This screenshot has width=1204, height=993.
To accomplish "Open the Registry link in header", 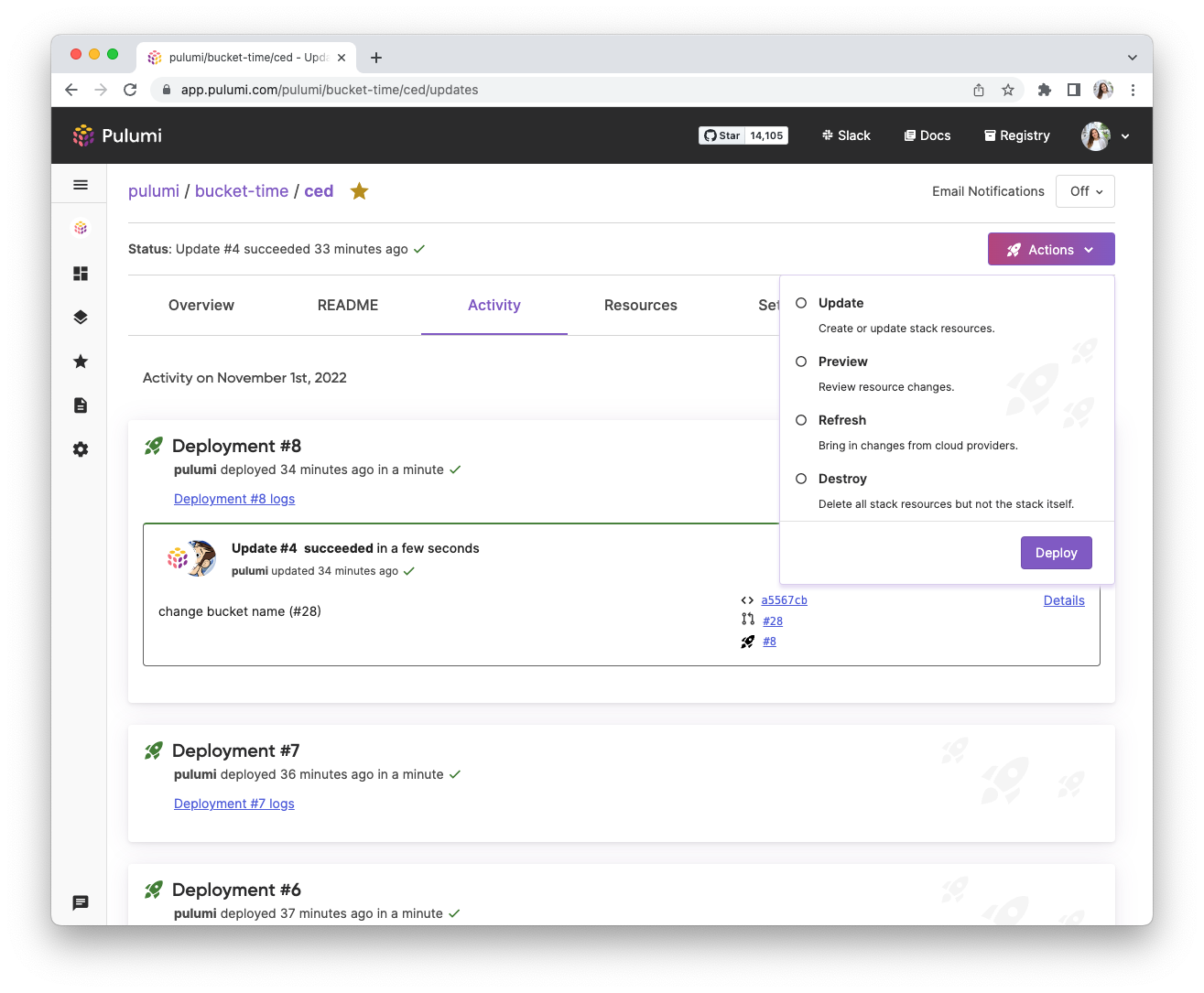I will point(1017,135).
